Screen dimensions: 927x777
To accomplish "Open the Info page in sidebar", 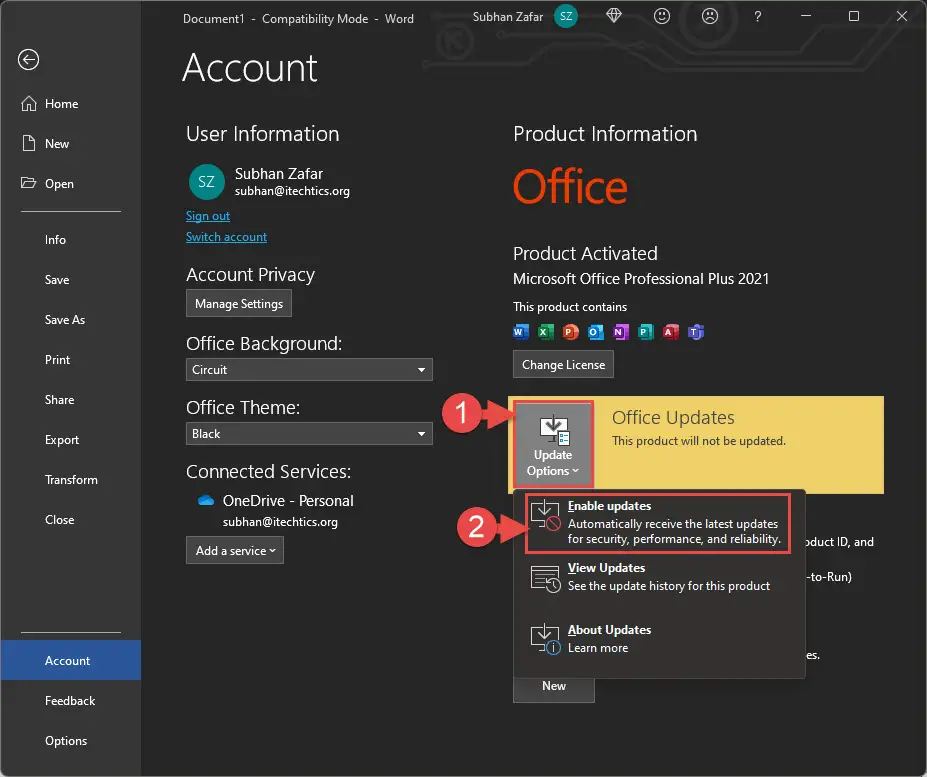I will click(55, 239).
